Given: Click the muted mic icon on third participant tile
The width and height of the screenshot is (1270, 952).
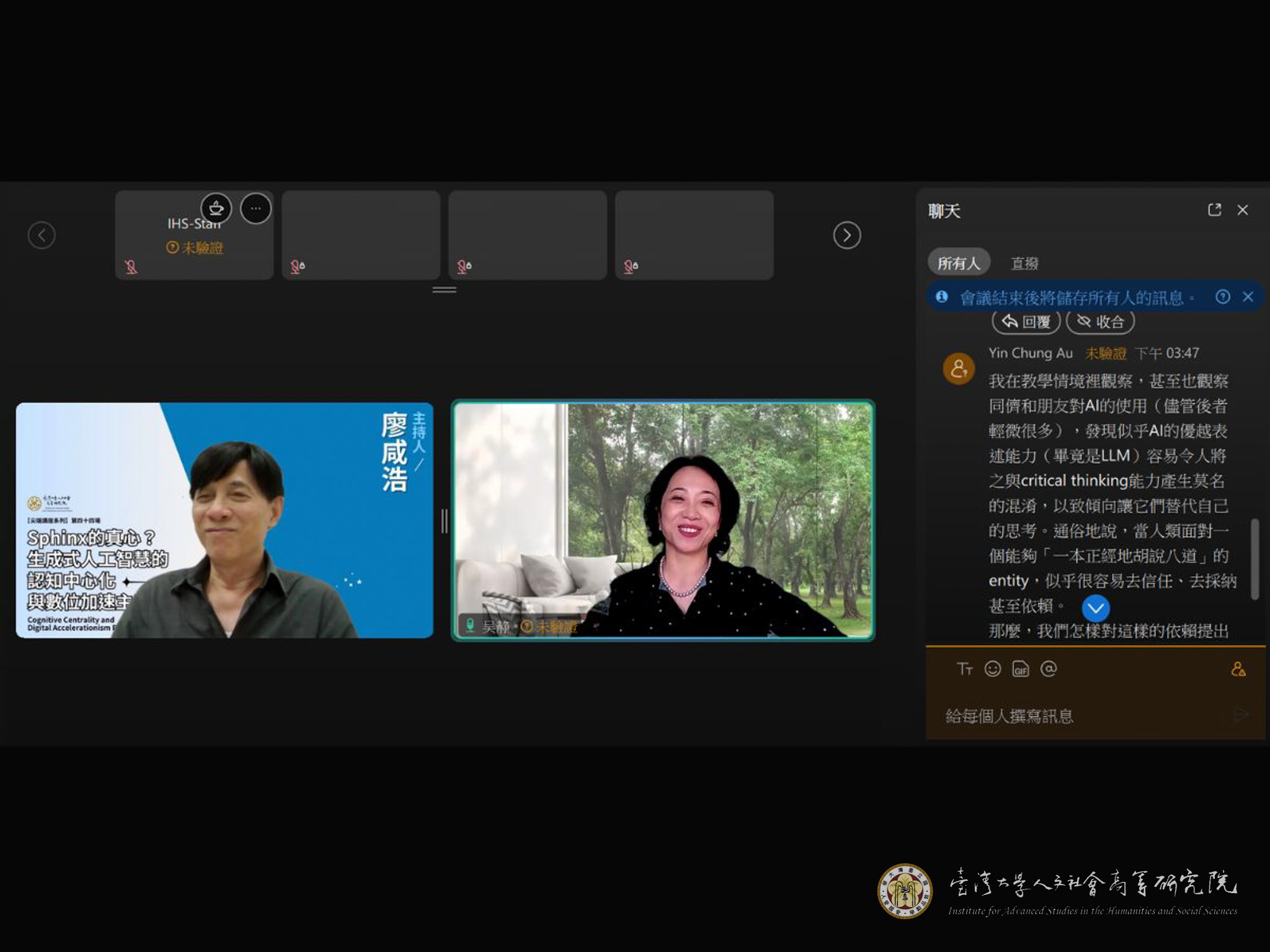Looking at the screenshot, I should click(464, 267).
